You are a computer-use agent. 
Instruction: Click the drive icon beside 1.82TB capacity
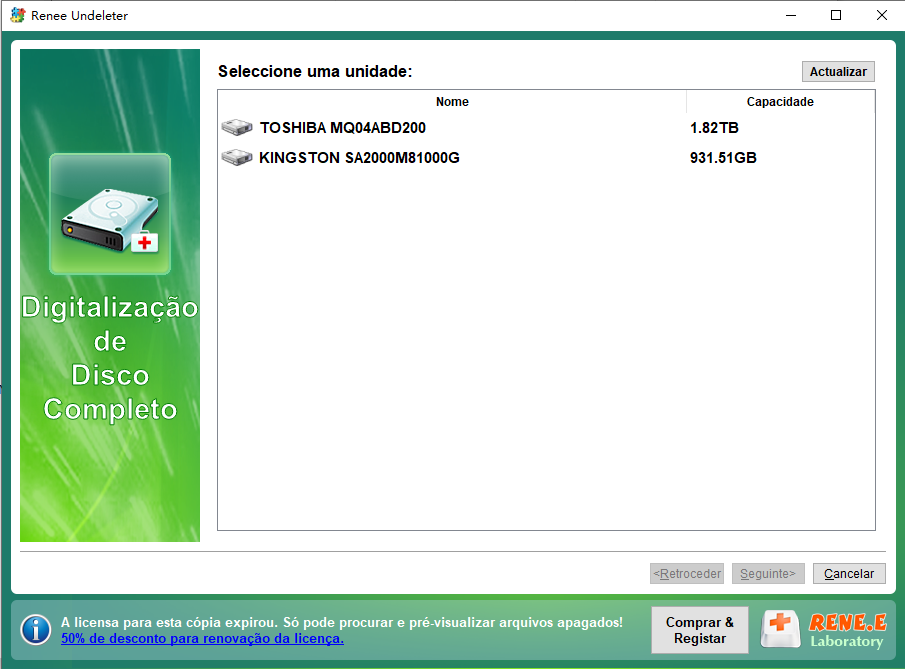tap(236, 127)
